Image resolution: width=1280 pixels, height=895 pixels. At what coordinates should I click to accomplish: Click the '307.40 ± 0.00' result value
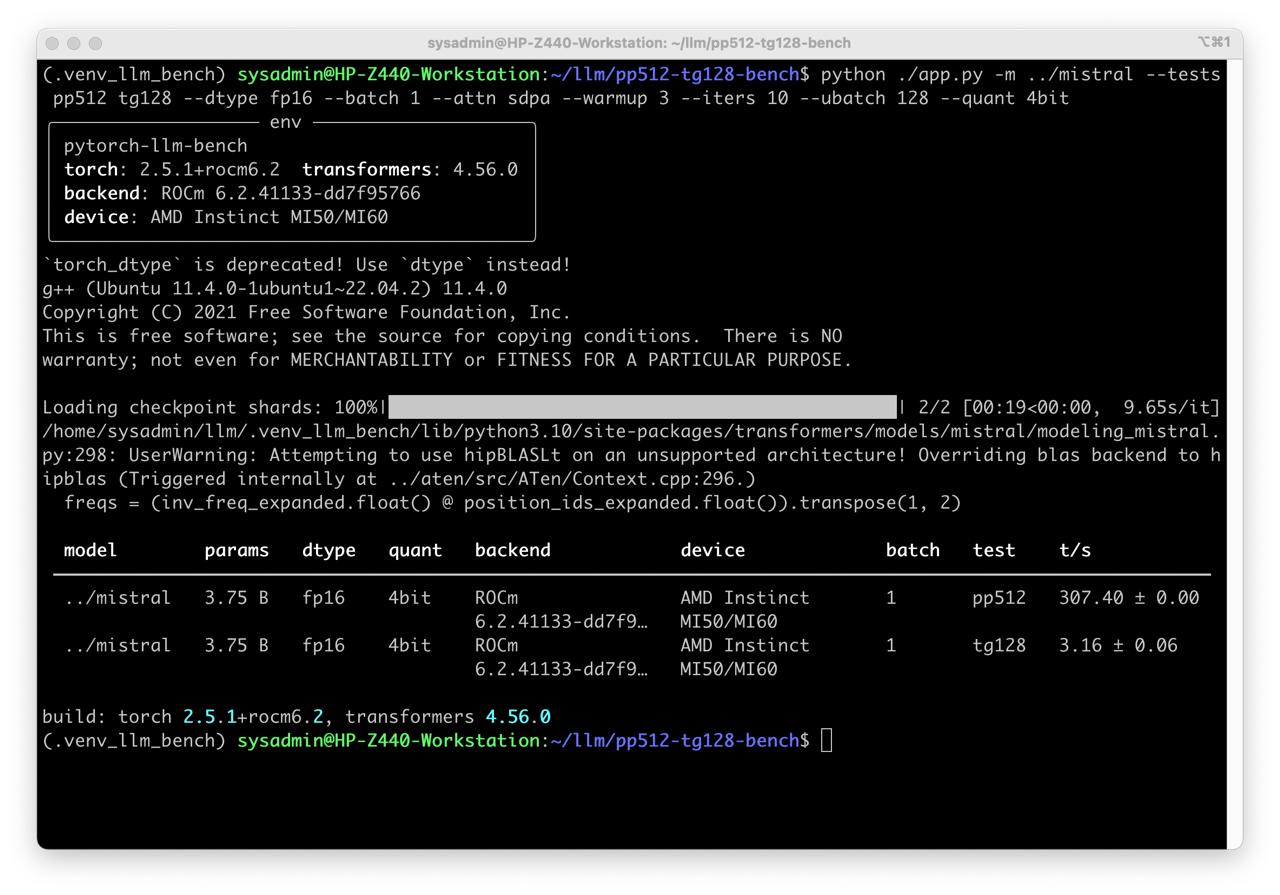1129,598
